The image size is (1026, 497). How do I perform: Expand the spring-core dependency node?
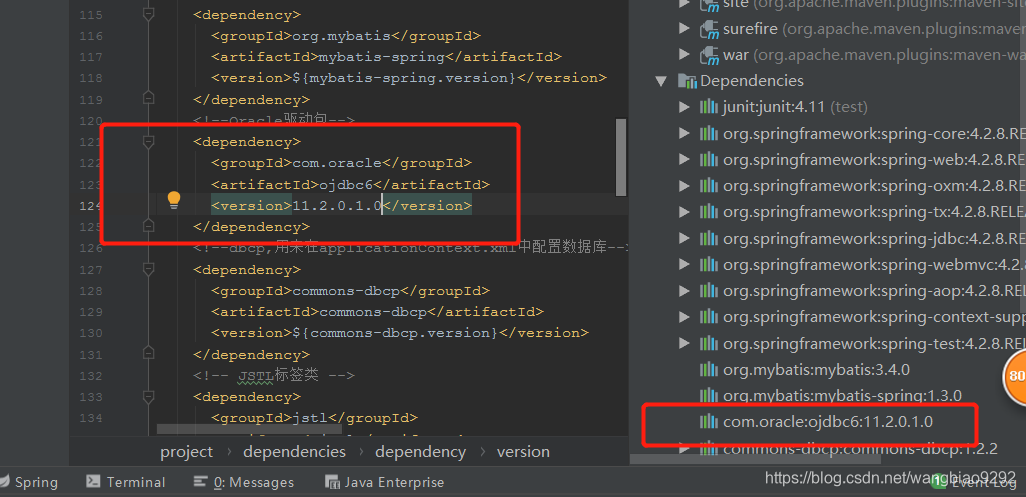click(x=684, y=133)
